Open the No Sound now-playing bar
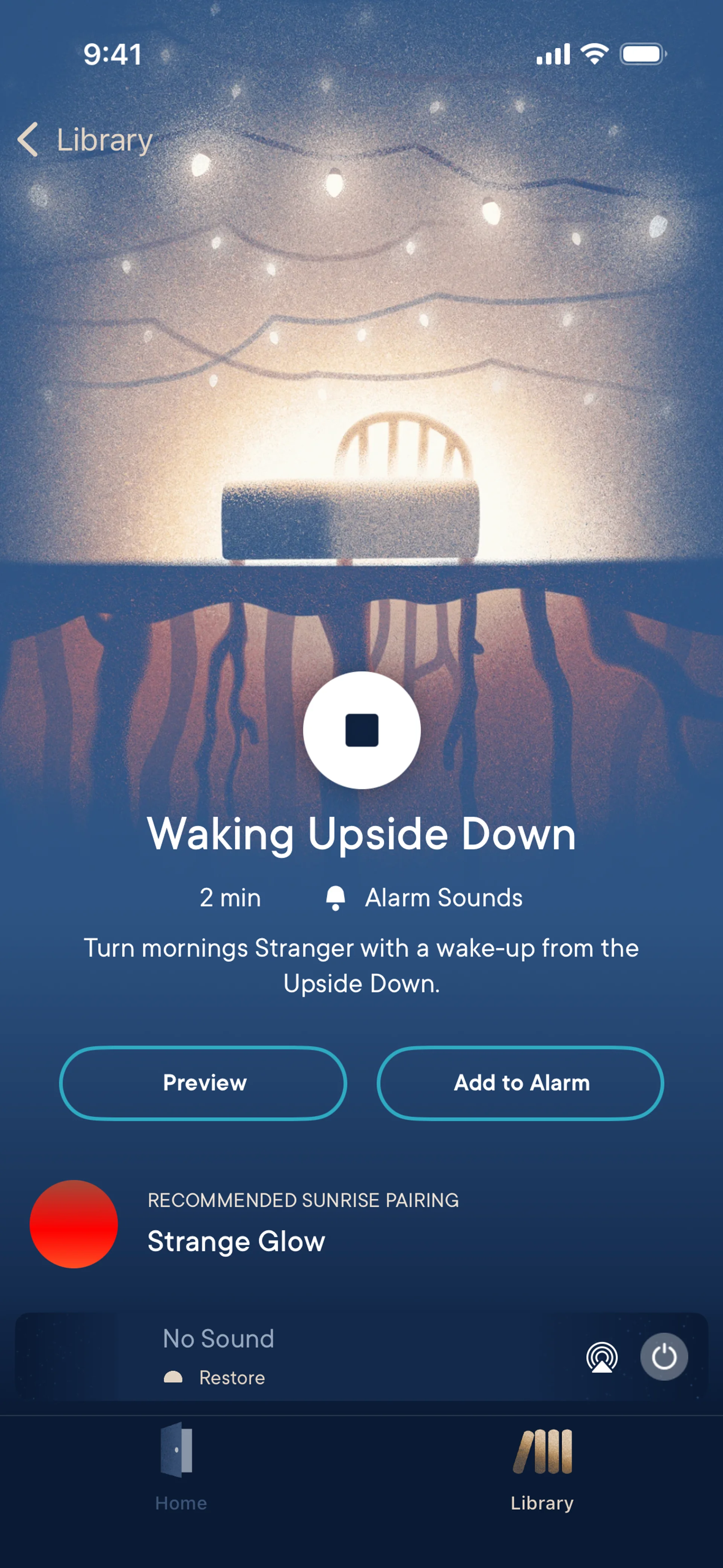Viewport: 723px width, 1568px height. pyautogui.click(x=361, y=1356)
